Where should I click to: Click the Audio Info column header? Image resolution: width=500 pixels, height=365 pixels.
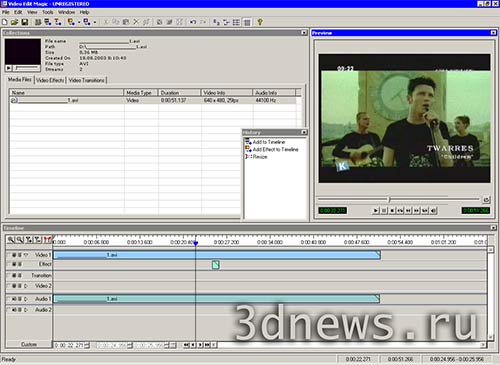pyautogui.click(x=274, y=92)
